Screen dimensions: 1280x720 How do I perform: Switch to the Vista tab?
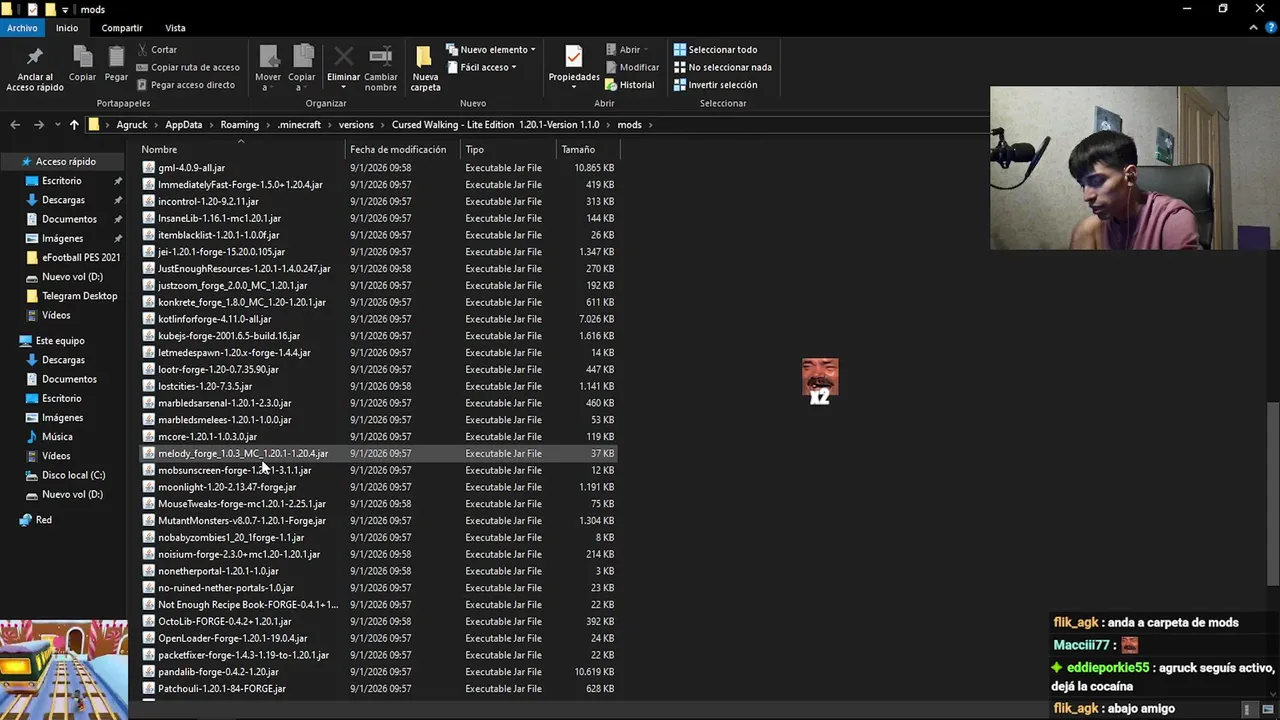tap(175, 28)
